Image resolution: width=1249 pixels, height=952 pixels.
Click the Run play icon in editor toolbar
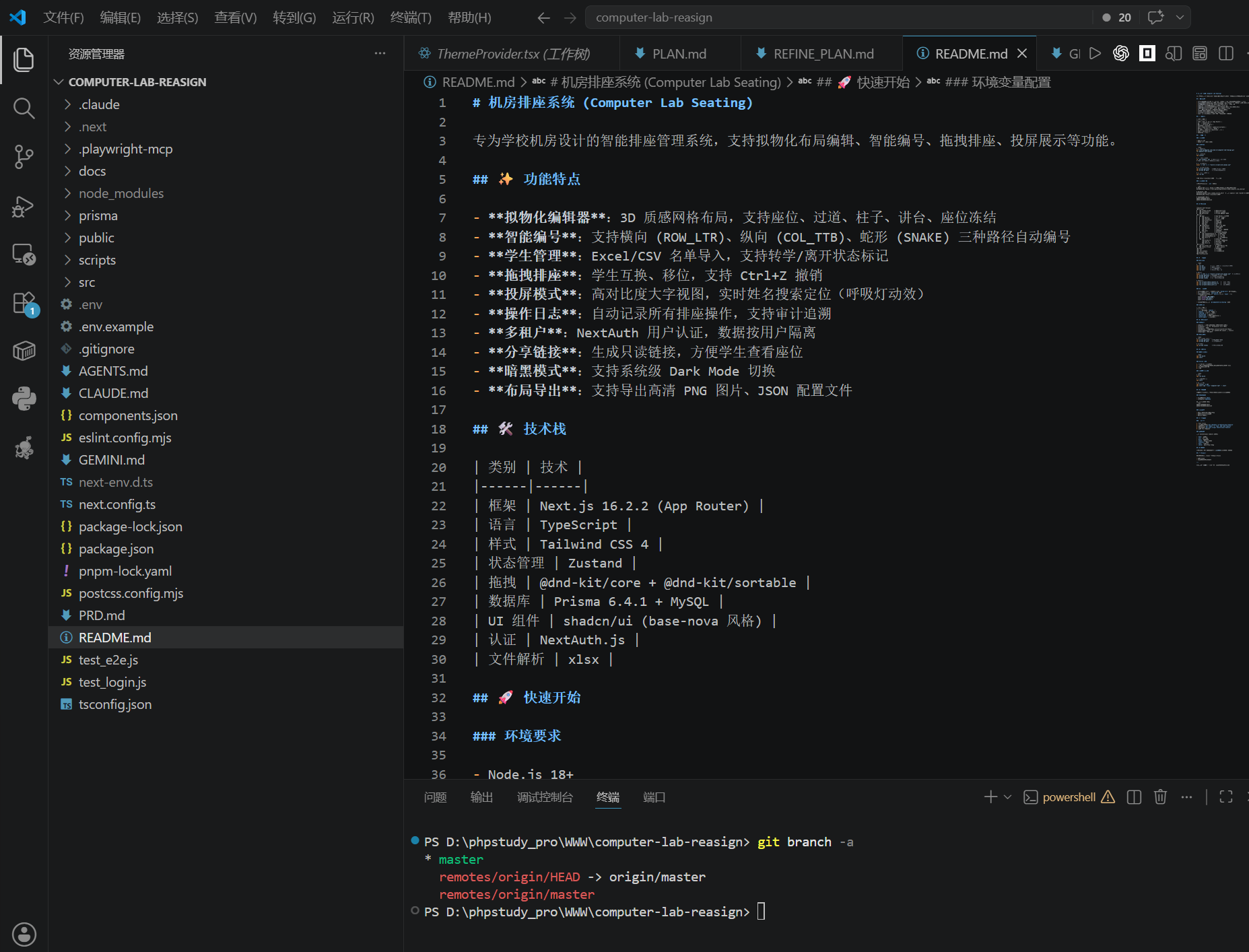click(x=1095, y=53)
